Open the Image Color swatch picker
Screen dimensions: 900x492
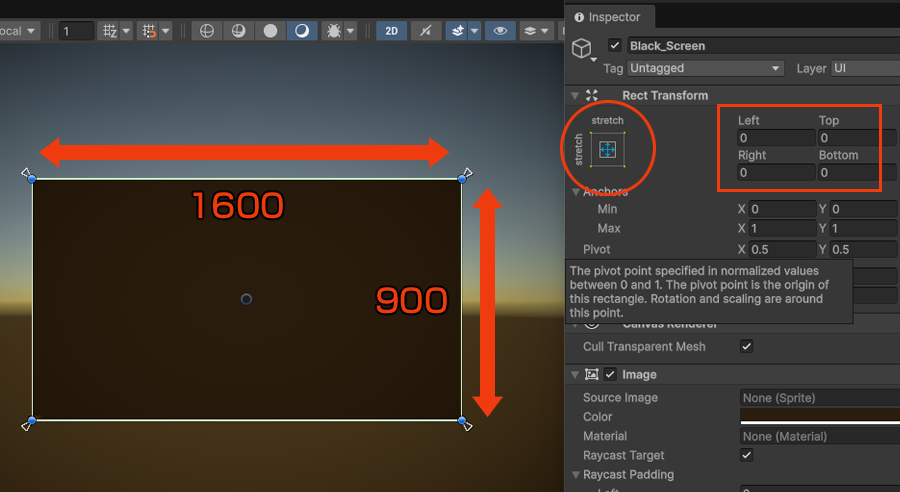coord(820,415)
